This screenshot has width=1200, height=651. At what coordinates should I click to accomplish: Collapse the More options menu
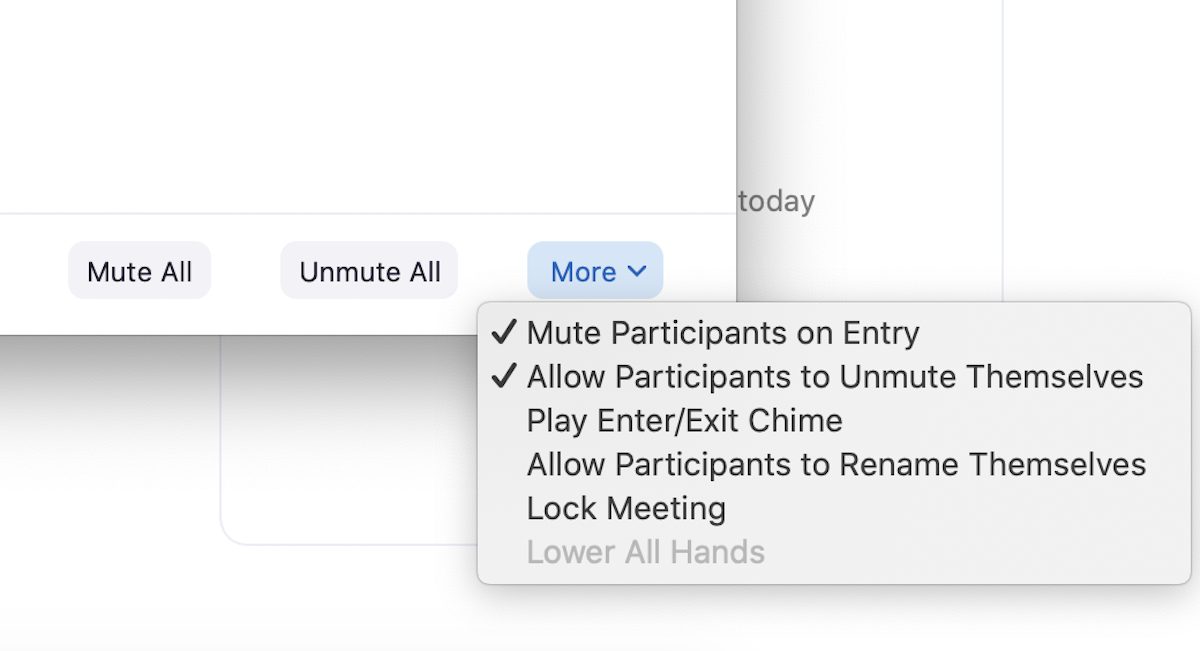(x=595, y=271)
